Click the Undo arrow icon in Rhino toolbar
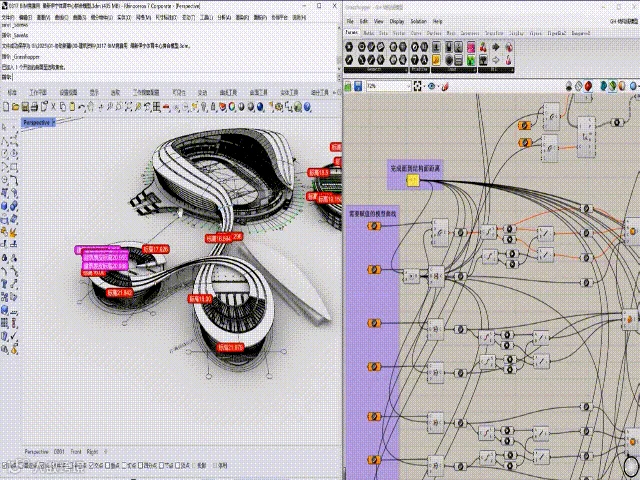The height and width of the screenshot is (480, 640). (x=82, y=107)
